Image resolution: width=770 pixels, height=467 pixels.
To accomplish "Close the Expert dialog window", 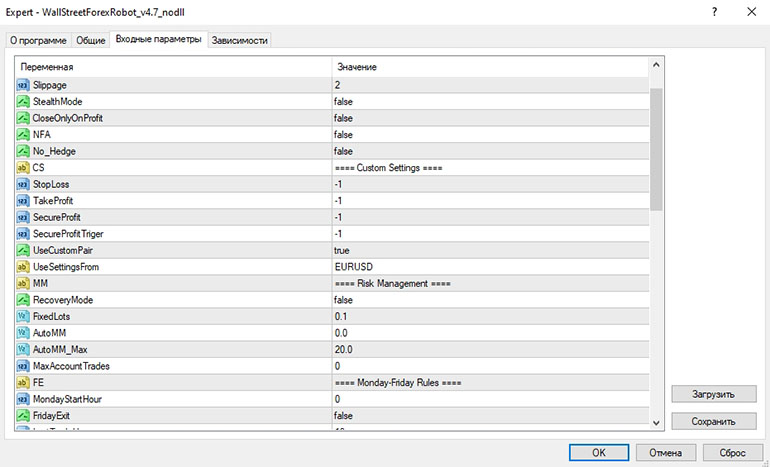I will tap(751, 12).
